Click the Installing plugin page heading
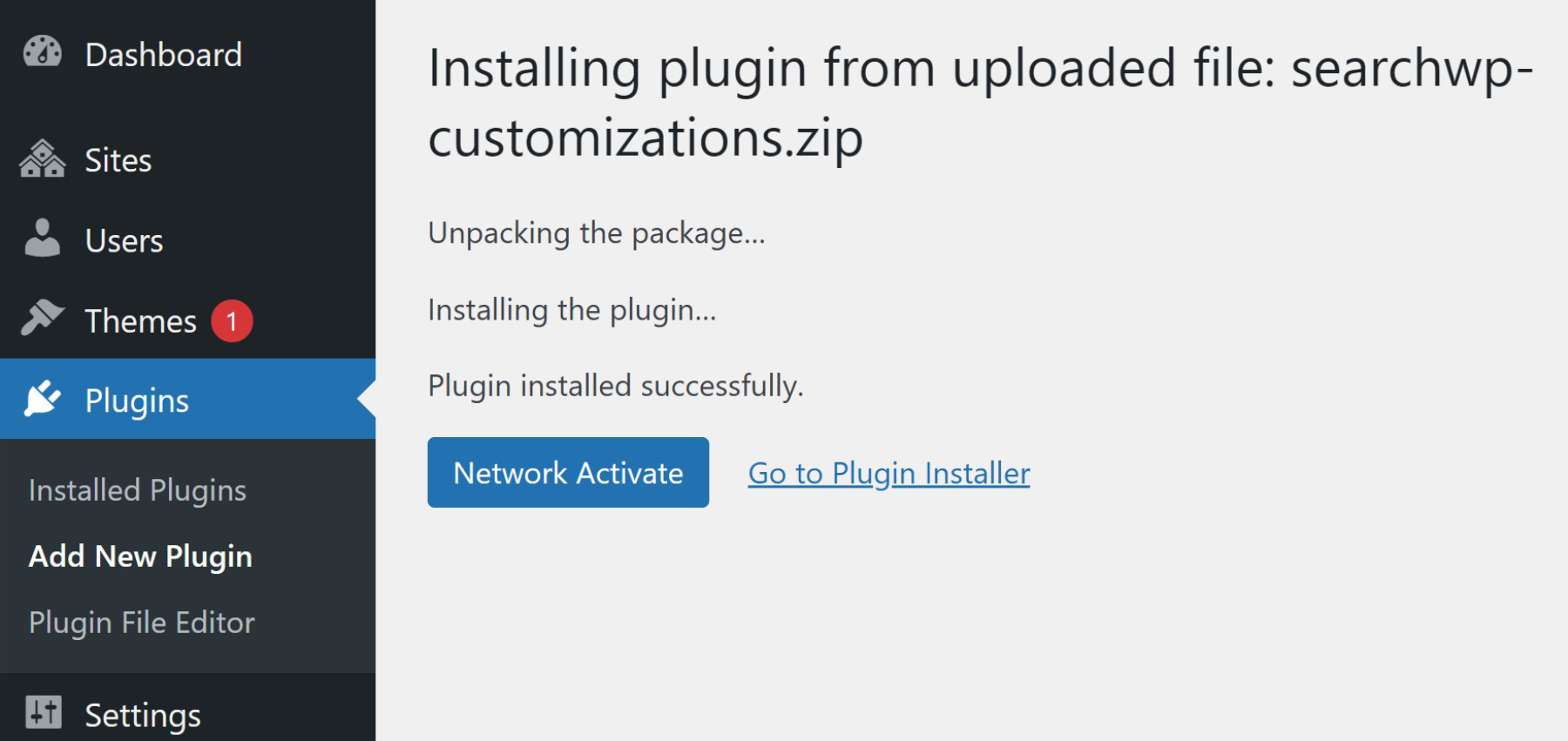Image resolution: width=1568 pixels, height=741 pixels. tap(980, 103)
